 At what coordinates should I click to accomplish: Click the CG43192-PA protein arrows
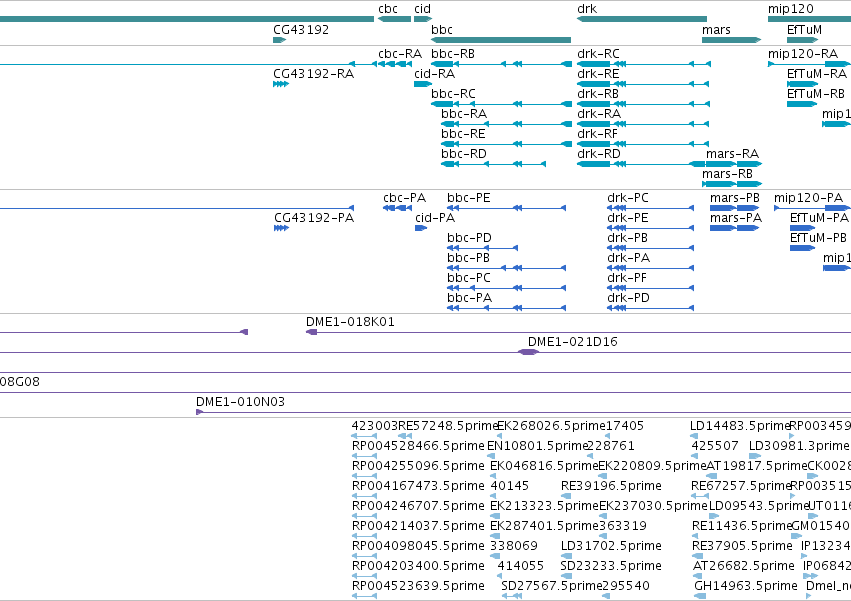click(x=281, y=228)
